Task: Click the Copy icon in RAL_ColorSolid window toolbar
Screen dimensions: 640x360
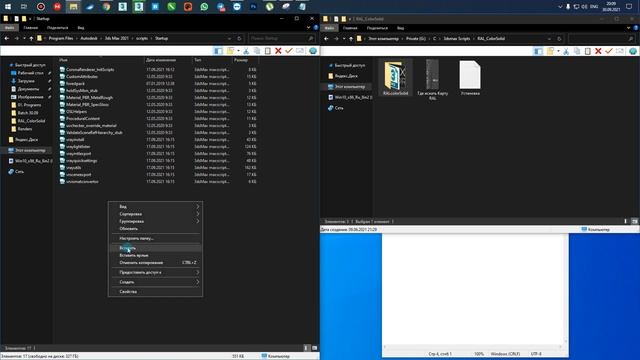Action: [x=577, y=51]
